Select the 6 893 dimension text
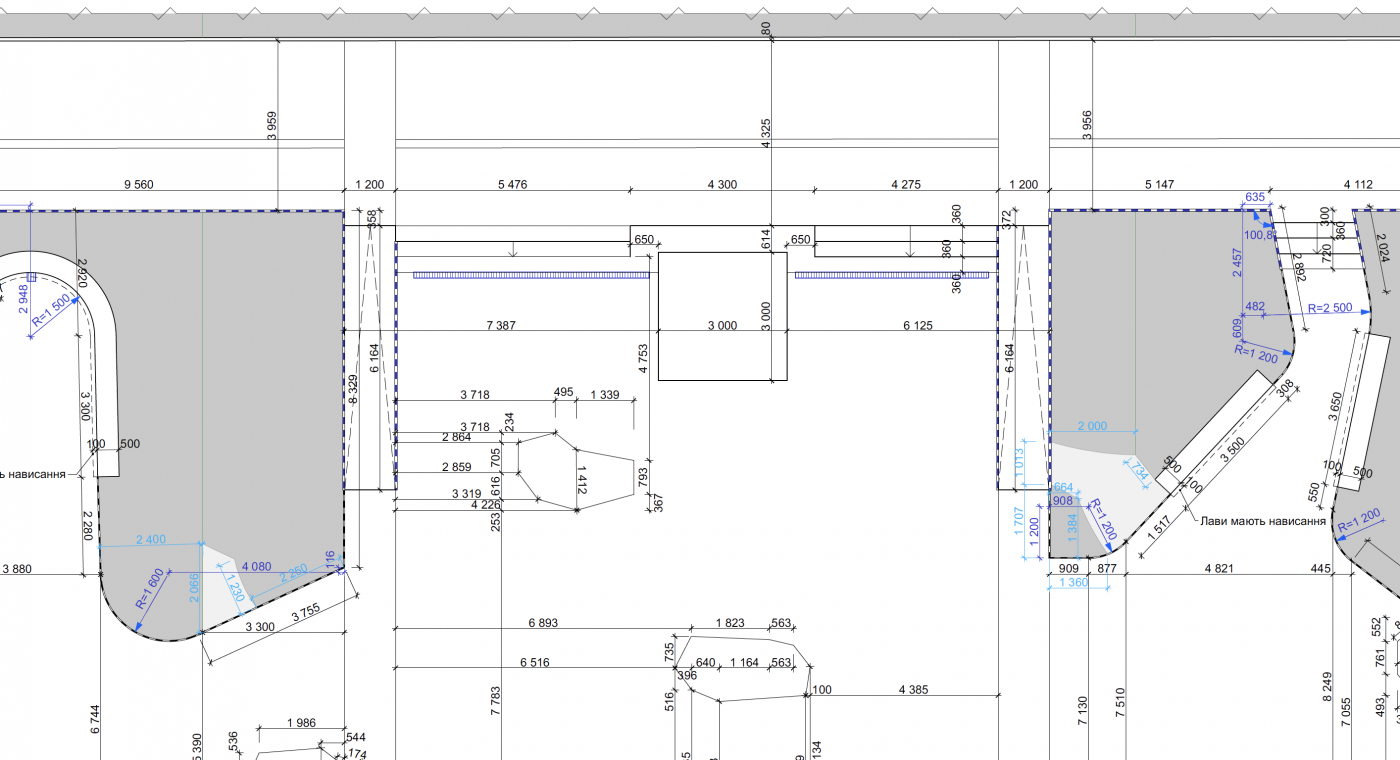Viewport: 1400px width, 760px height. coord(543,623)
